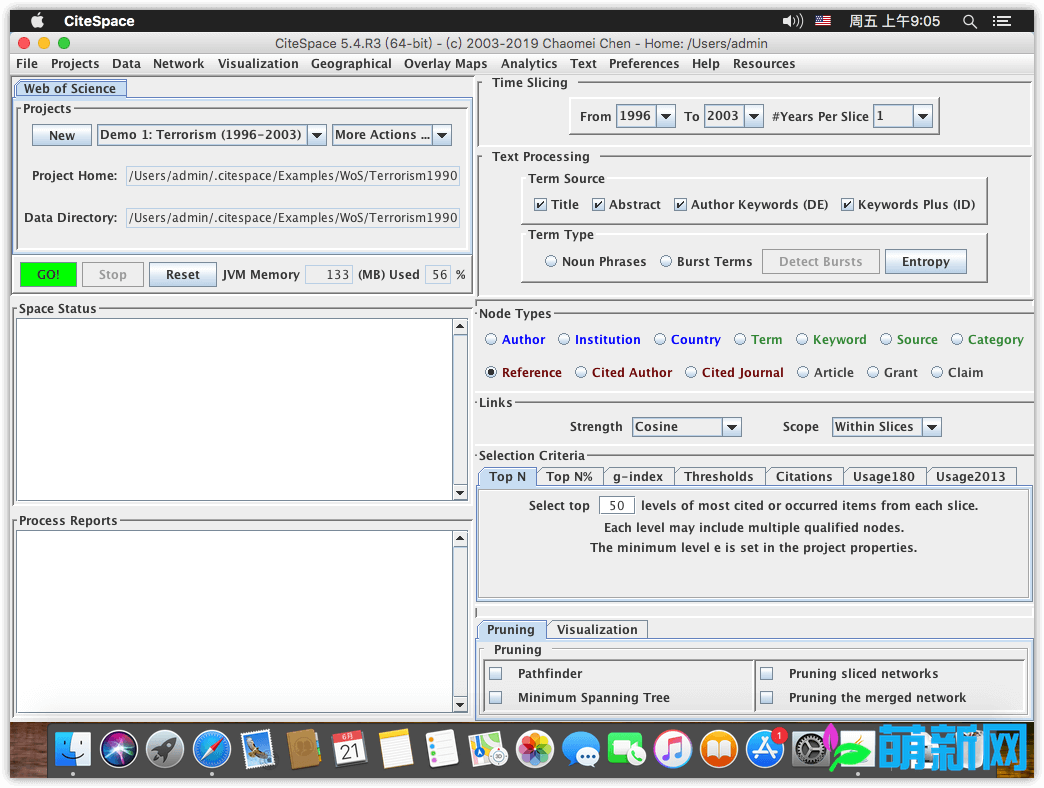
Task: Open Photos flower icon in dock
Action: pos(535,749)
